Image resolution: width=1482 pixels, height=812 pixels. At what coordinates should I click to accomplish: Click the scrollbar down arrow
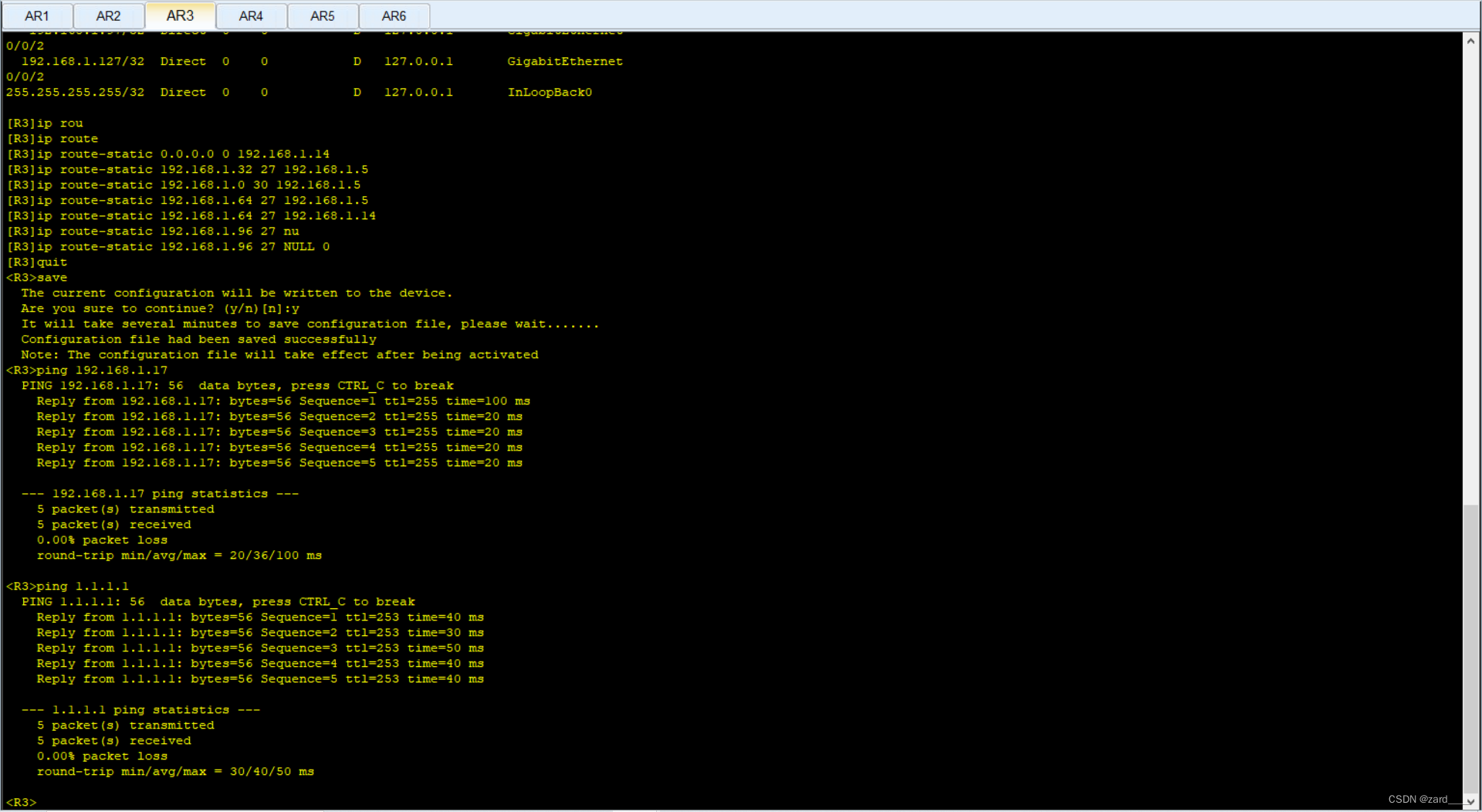1471,801
